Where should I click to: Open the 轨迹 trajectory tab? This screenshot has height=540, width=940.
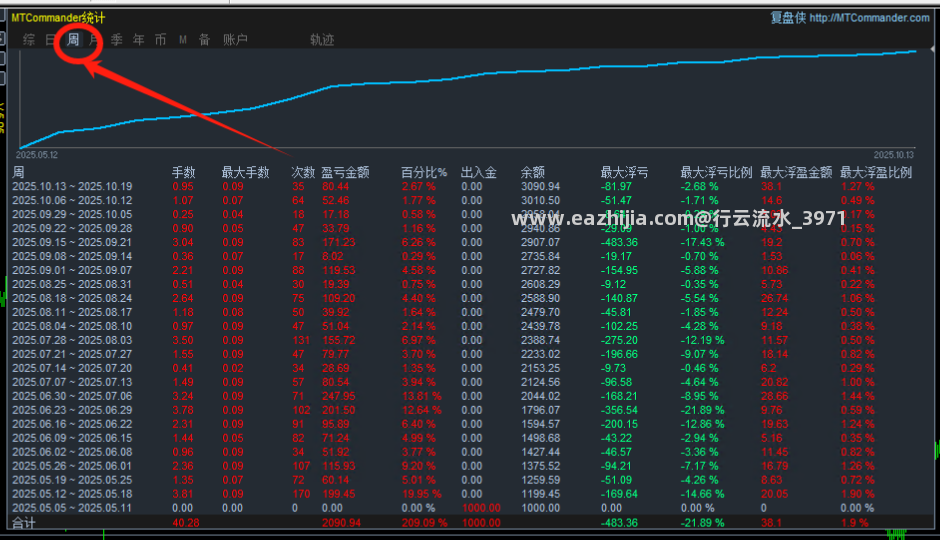point(322,40)
